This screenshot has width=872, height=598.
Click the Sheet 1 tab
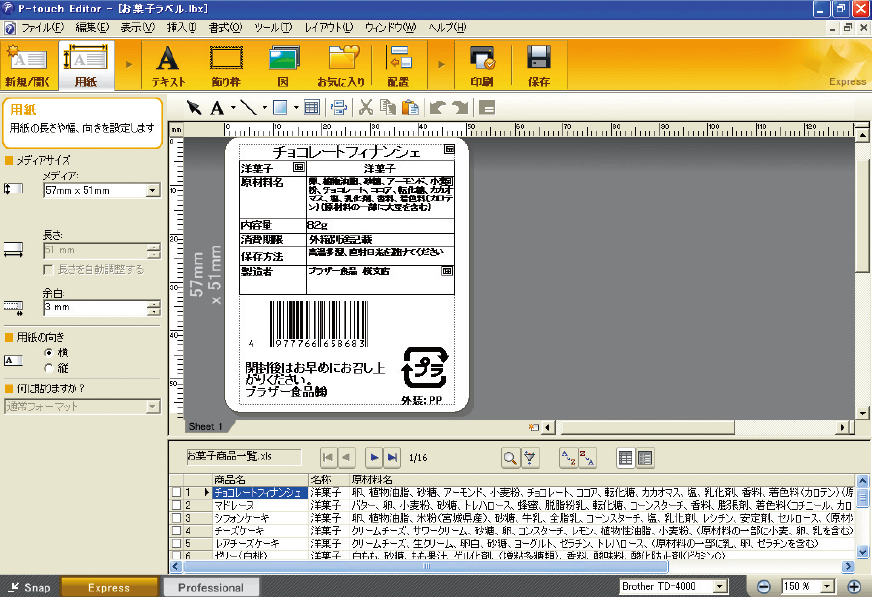(x=205, y=427)
